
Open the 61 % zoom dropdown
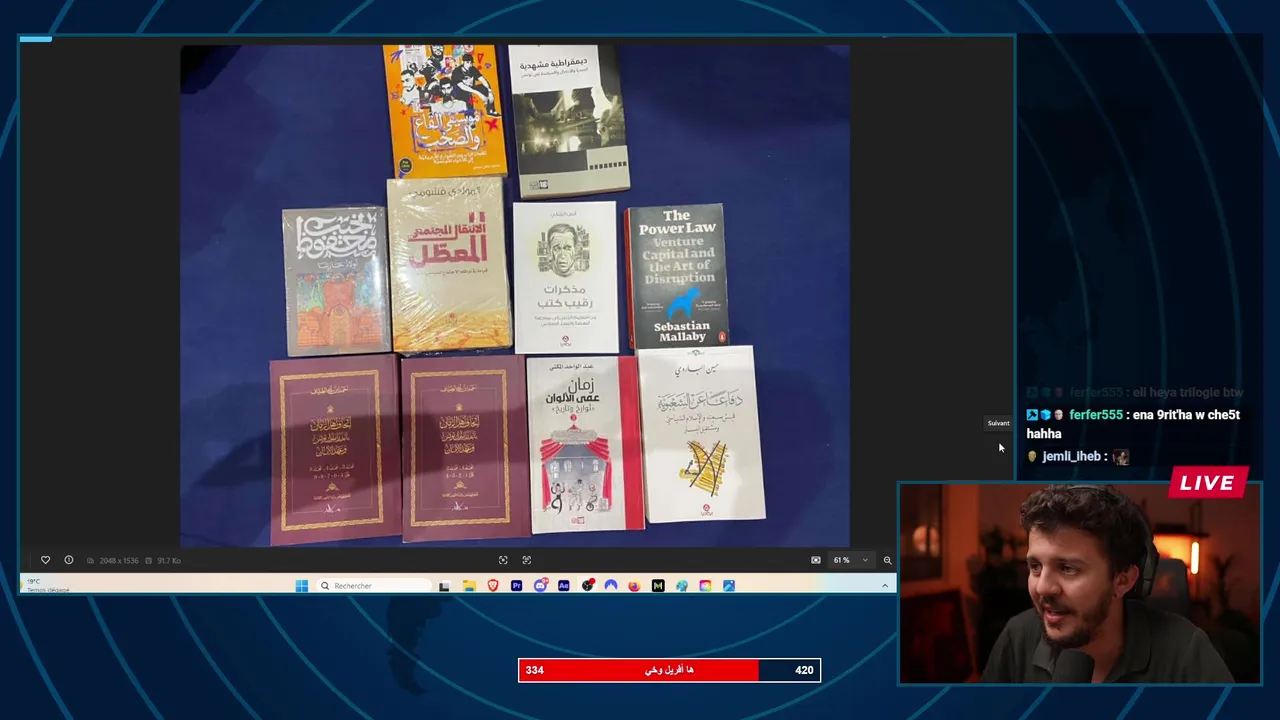click(851, 560)
